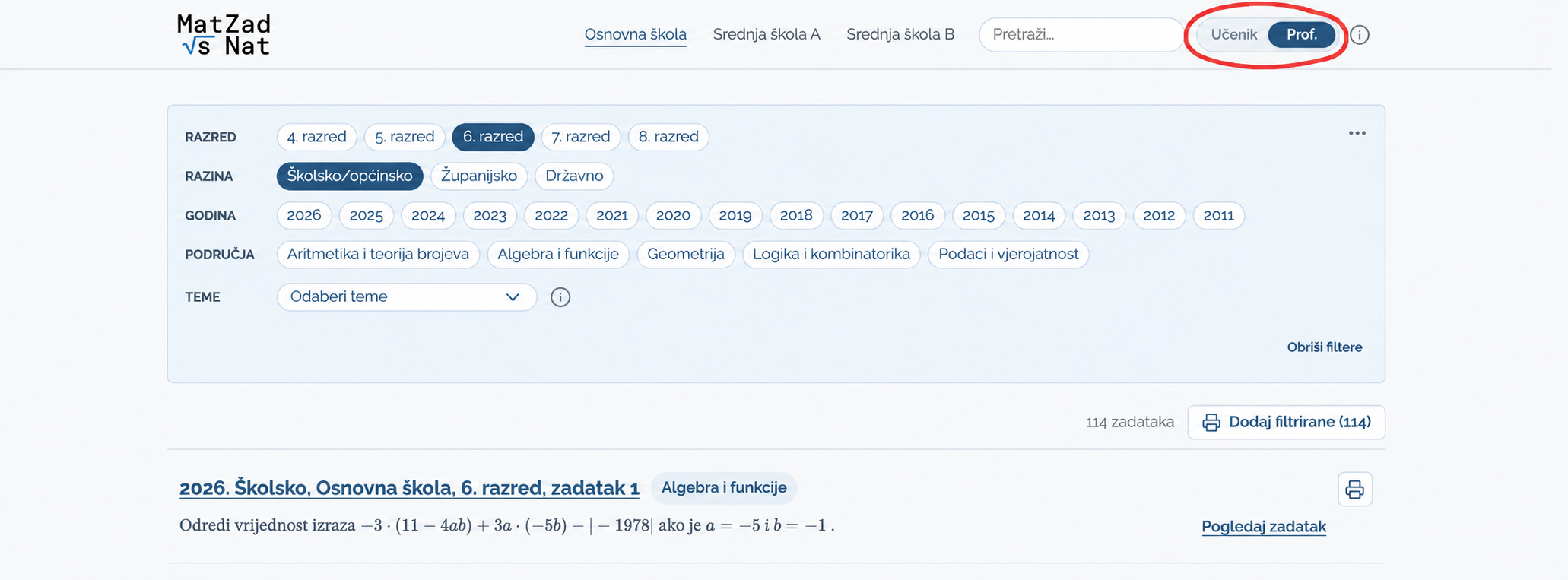Click the Dodaj filtrirane (114) button
This screenshot has height=580, width=1568.
click(x=1287, y=423)
